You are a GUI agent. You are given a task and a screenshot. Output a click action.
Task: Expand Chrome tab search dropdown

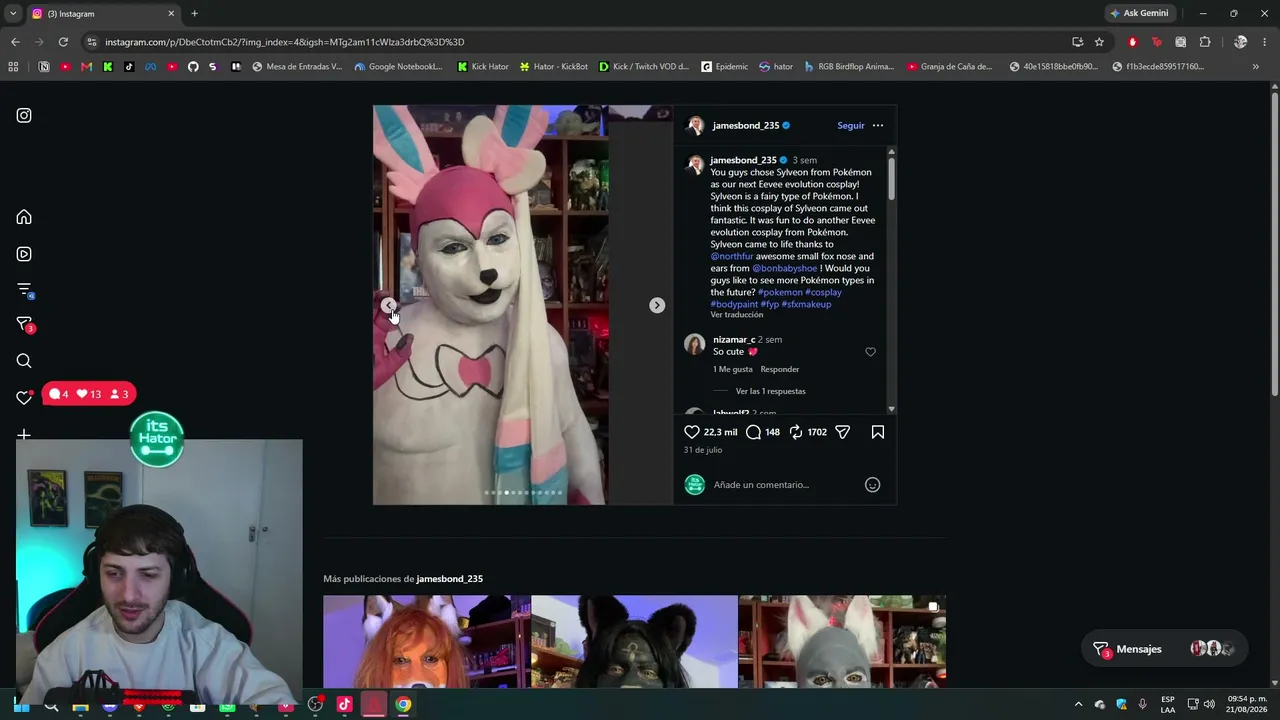coord(13,14)
